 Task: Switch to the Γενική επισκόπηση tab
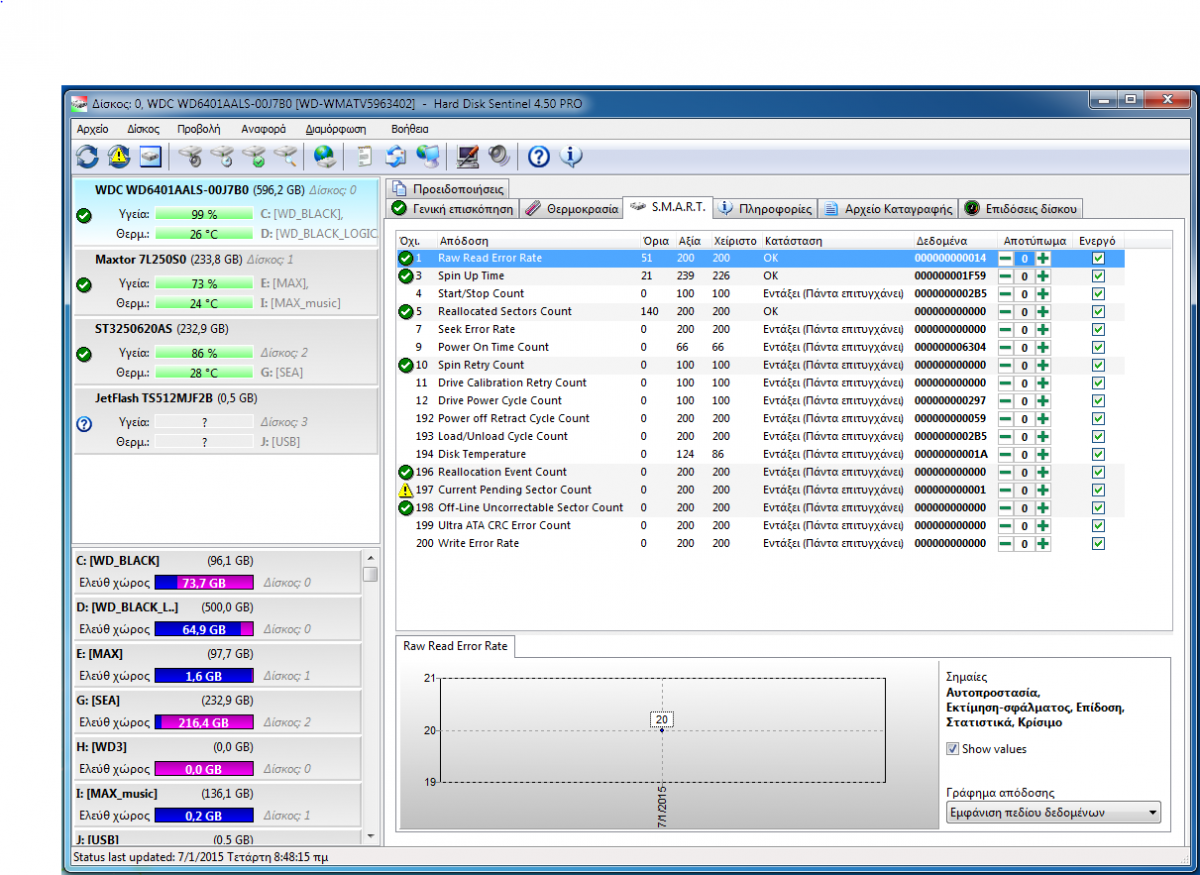pos(452,208)
